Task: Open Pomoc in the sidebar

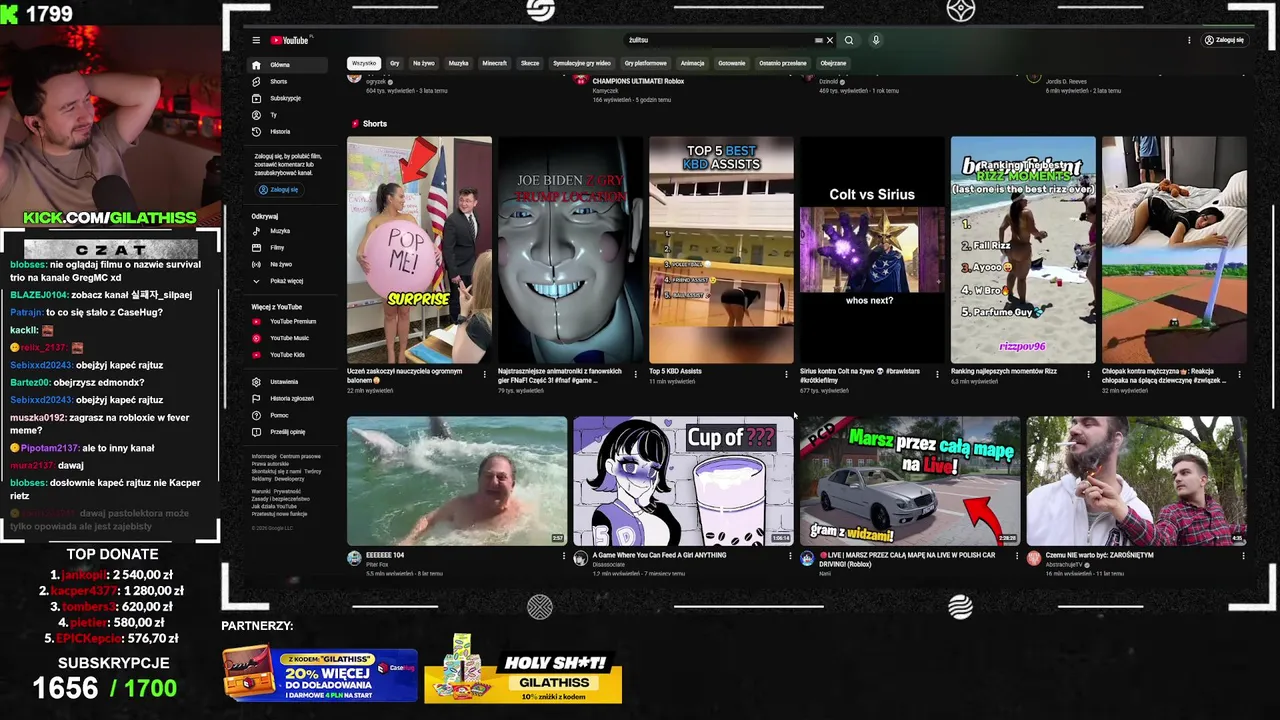Action: (287, 415)
